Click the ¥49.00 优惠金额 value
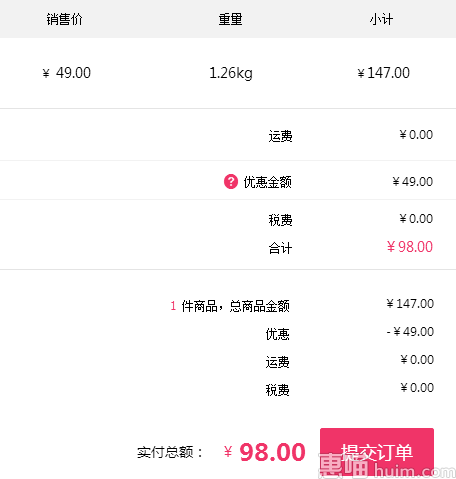The image size is (456, 479). tap(413, 182)
